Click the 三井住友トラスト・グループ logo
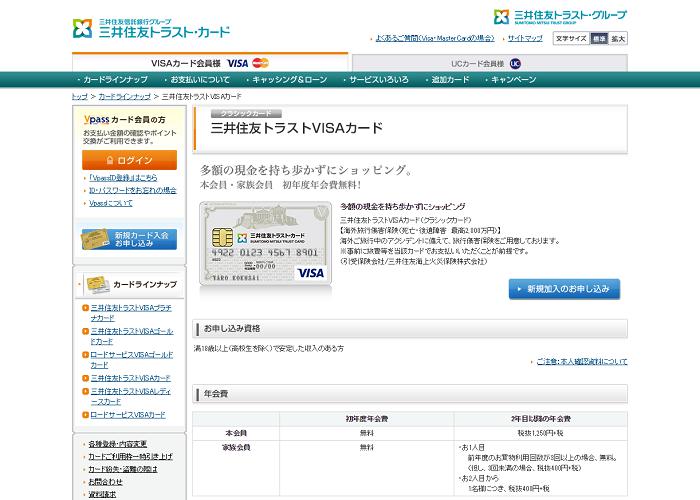This screenshot has width=700, height=500. (x=560, y=17)
